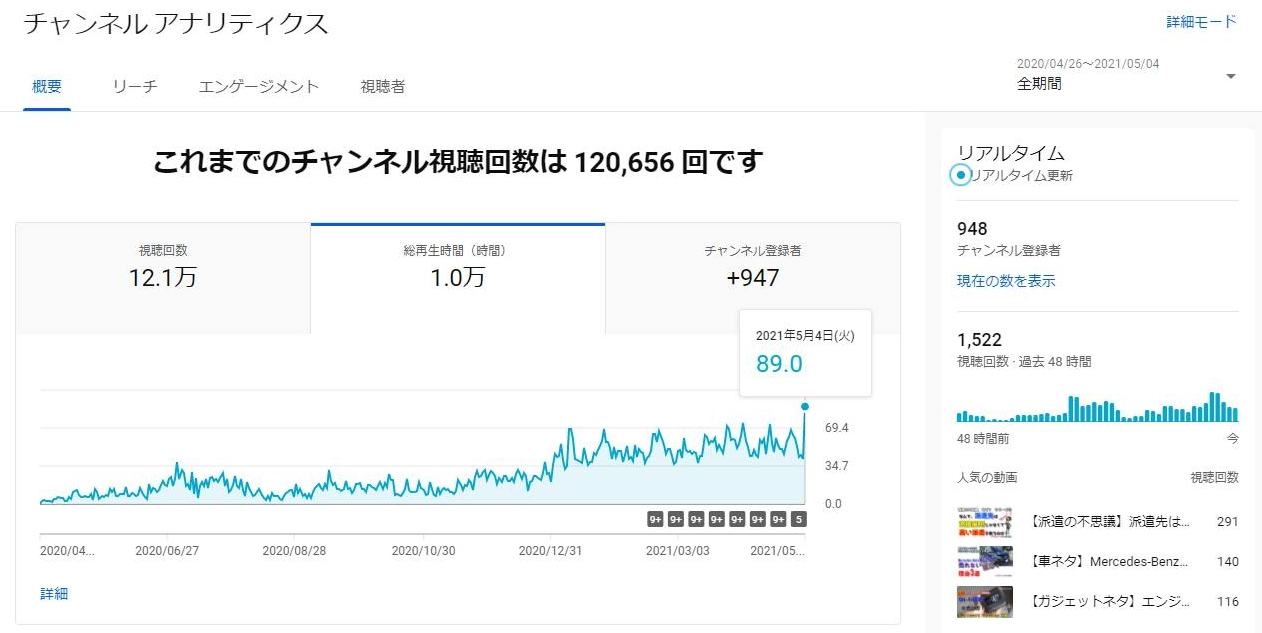The height and width of the screenshot is (633, 1262).
Task: Open thumbnail of Mercedes-Benz 車ネタ video
Action: [x=985, y=562]
